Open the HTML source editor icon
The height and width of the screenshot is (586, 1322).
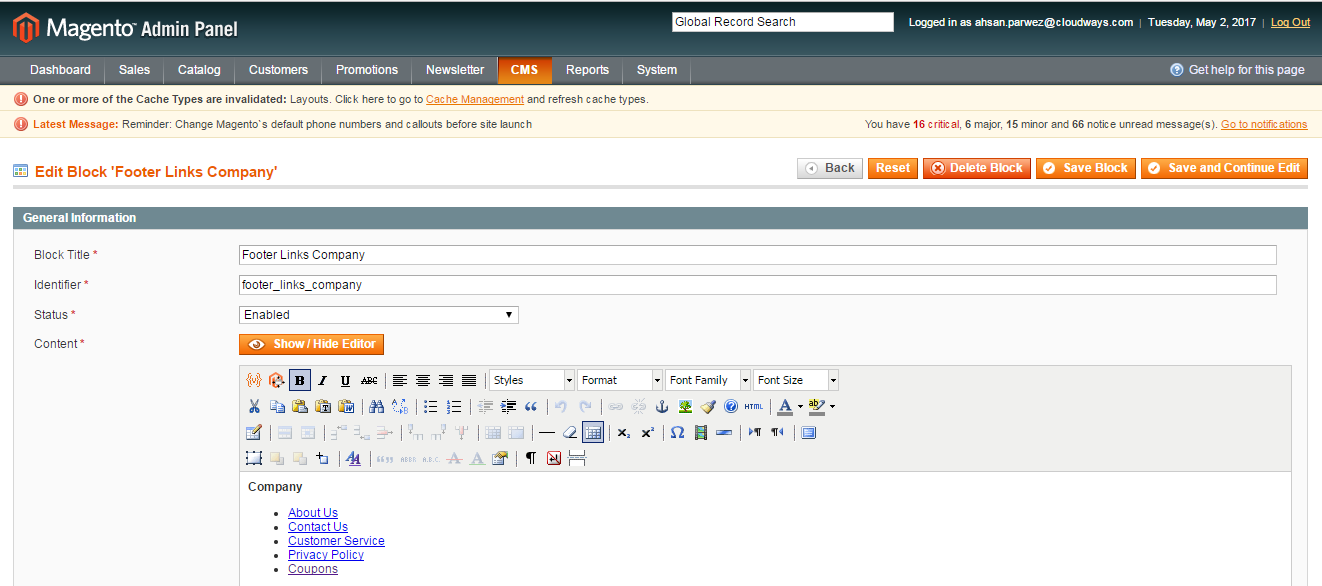754,406
